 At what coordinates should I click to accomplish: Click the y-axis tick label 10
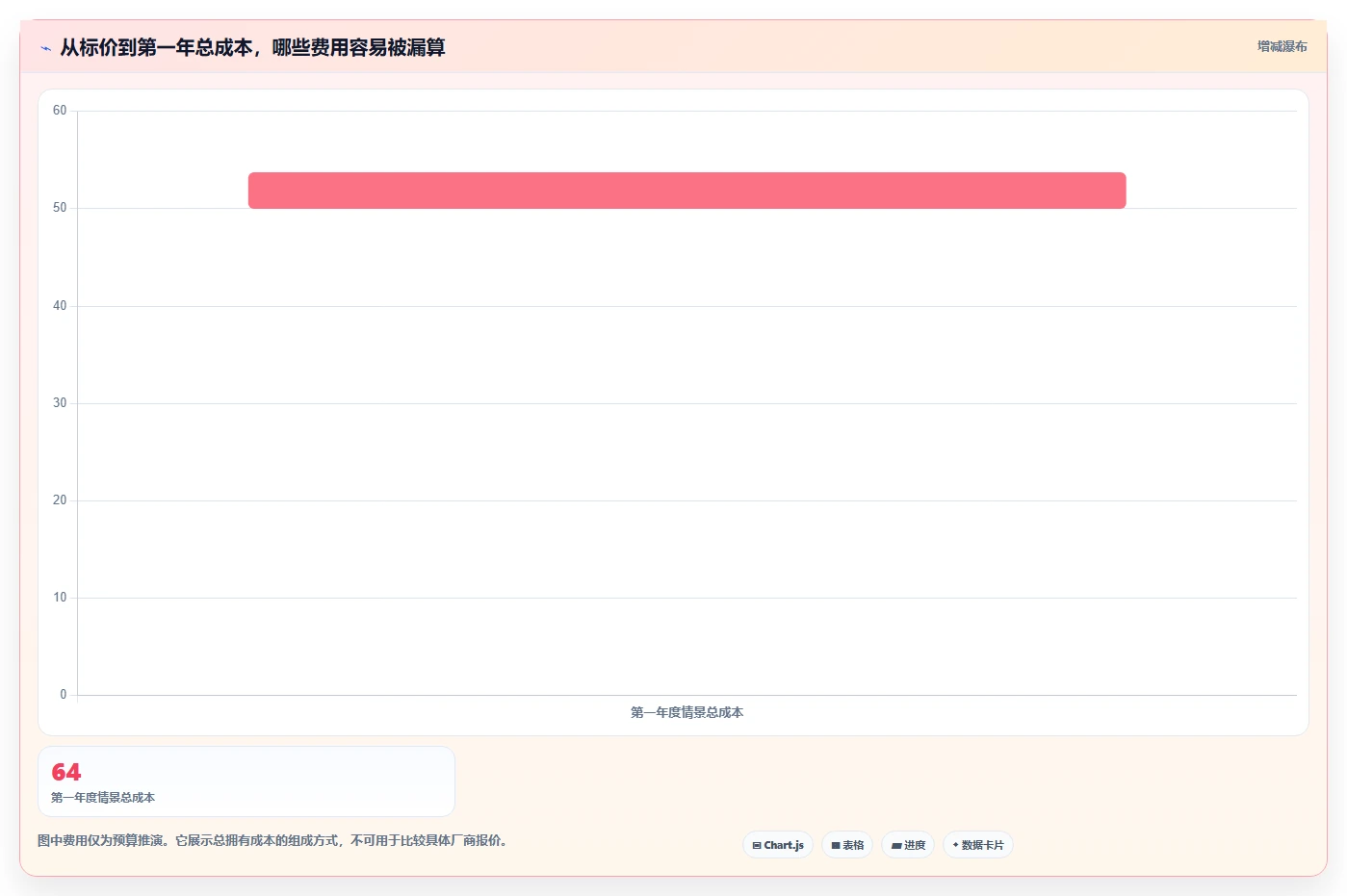[x=60, y=598]
